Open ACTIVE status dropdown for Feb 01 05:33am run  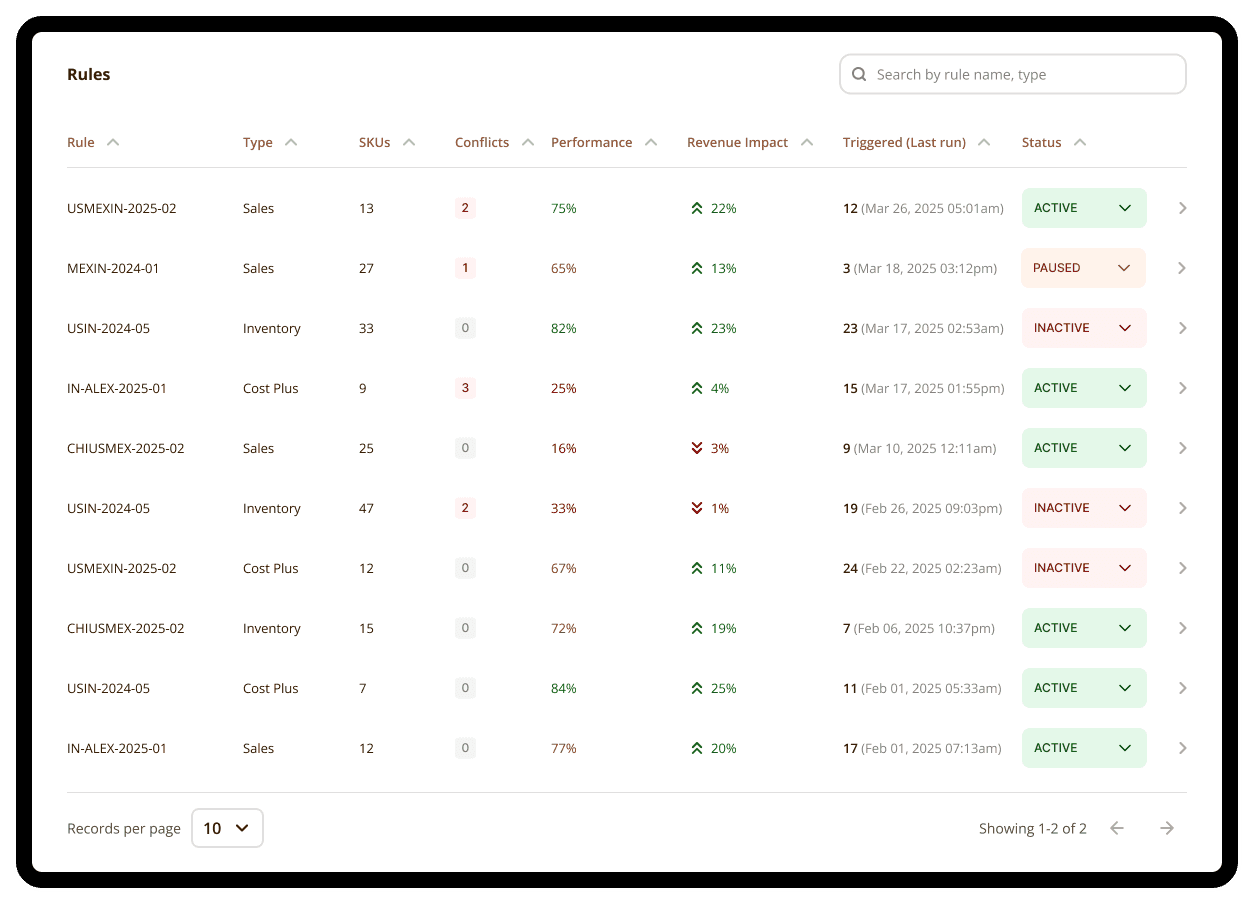(x=1084, y=688)
